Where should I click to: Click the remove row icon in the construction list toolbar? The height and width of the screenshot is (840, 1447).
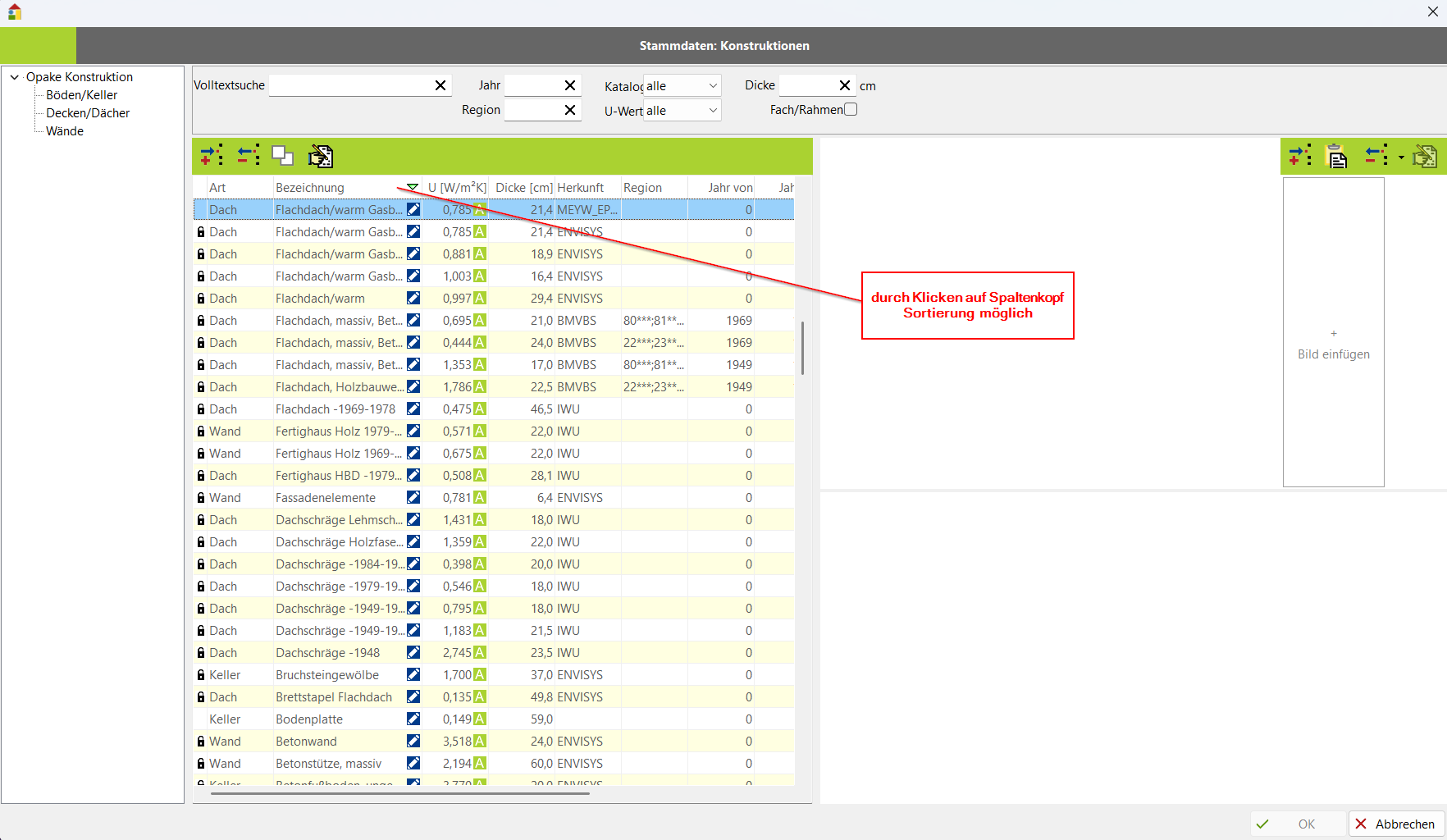pyautogui.click(x=248, y=155)
